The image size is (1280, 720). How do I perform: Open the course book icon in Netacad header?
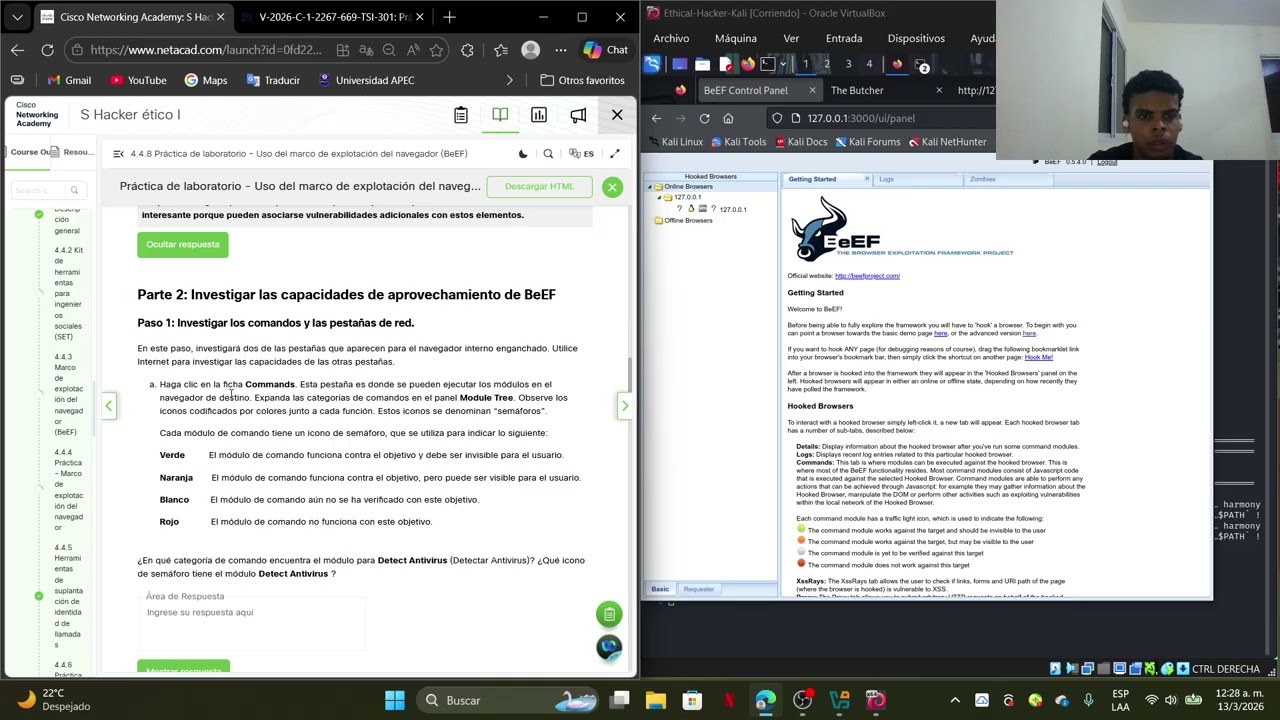point(500,115)
